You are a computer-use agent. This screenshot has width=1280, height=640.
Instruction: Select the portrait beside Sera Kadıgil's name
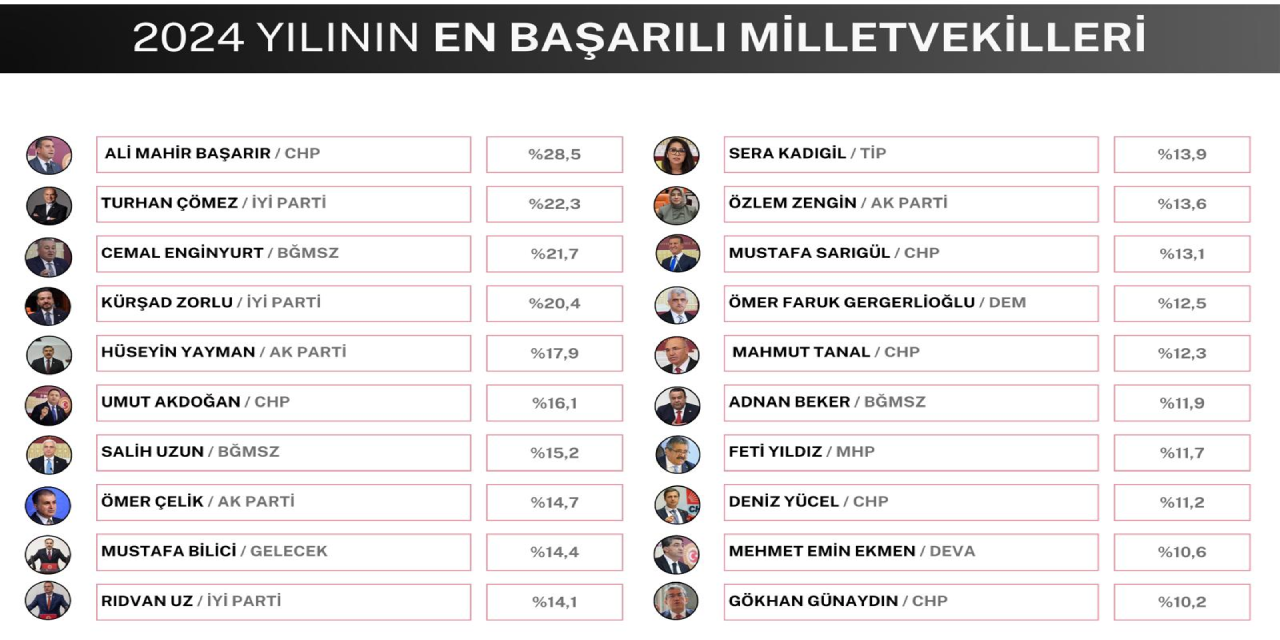coord(677,155)
